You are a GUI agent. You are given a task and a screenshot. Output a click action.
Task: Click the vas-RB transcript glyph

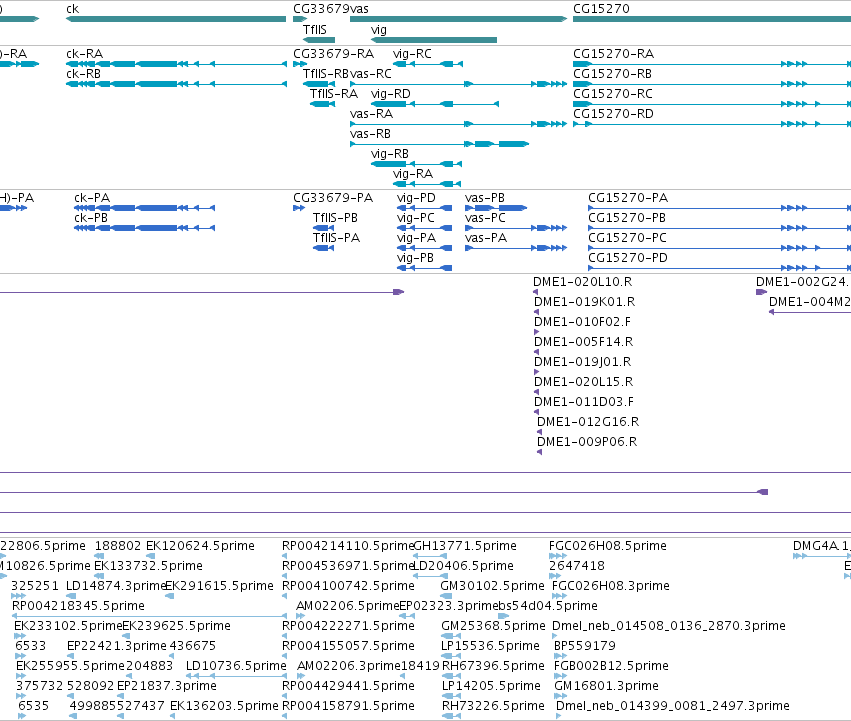point(440,144)
